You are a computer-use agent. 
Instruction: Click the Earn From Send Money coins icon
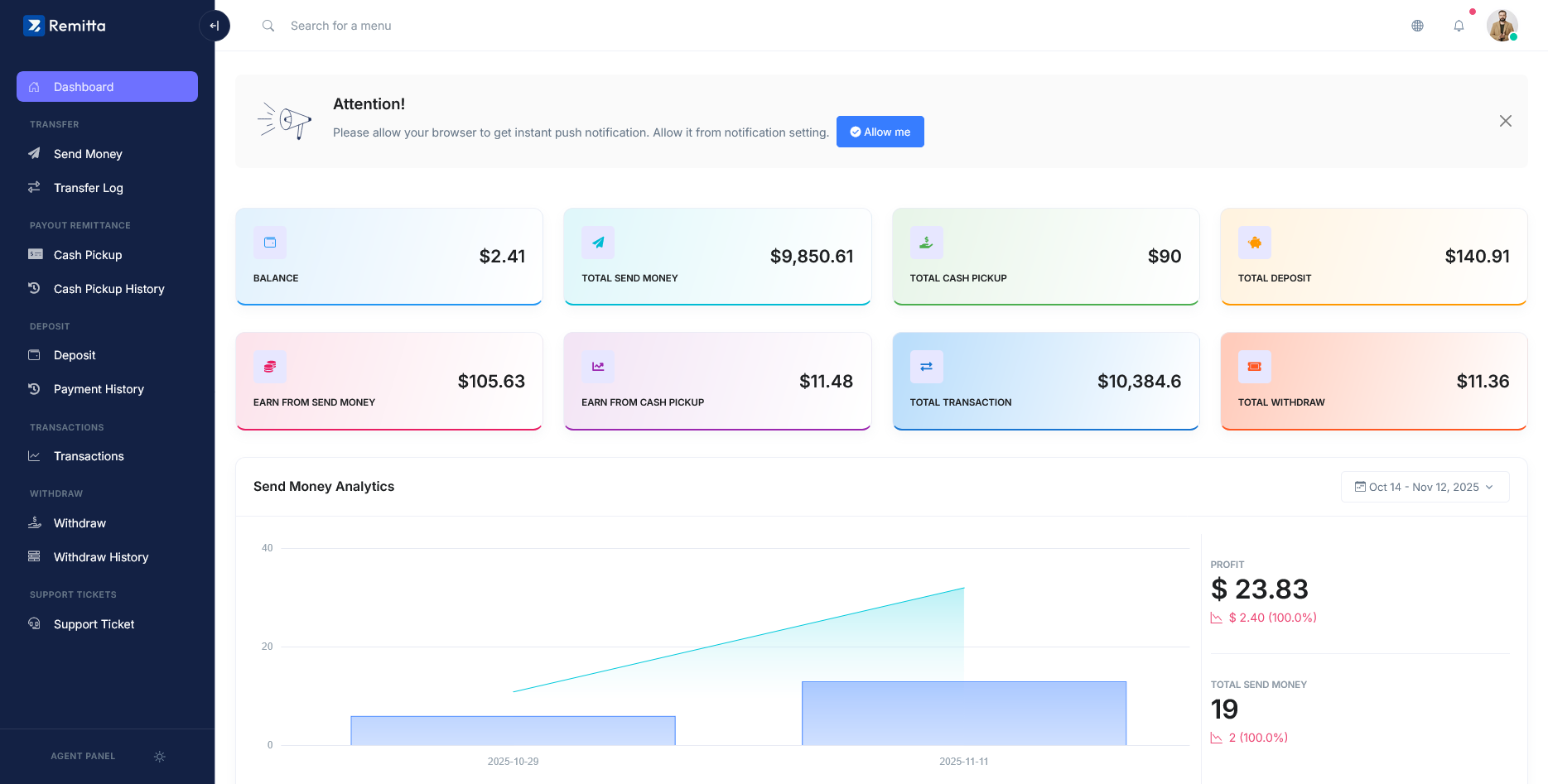(270, 367)
